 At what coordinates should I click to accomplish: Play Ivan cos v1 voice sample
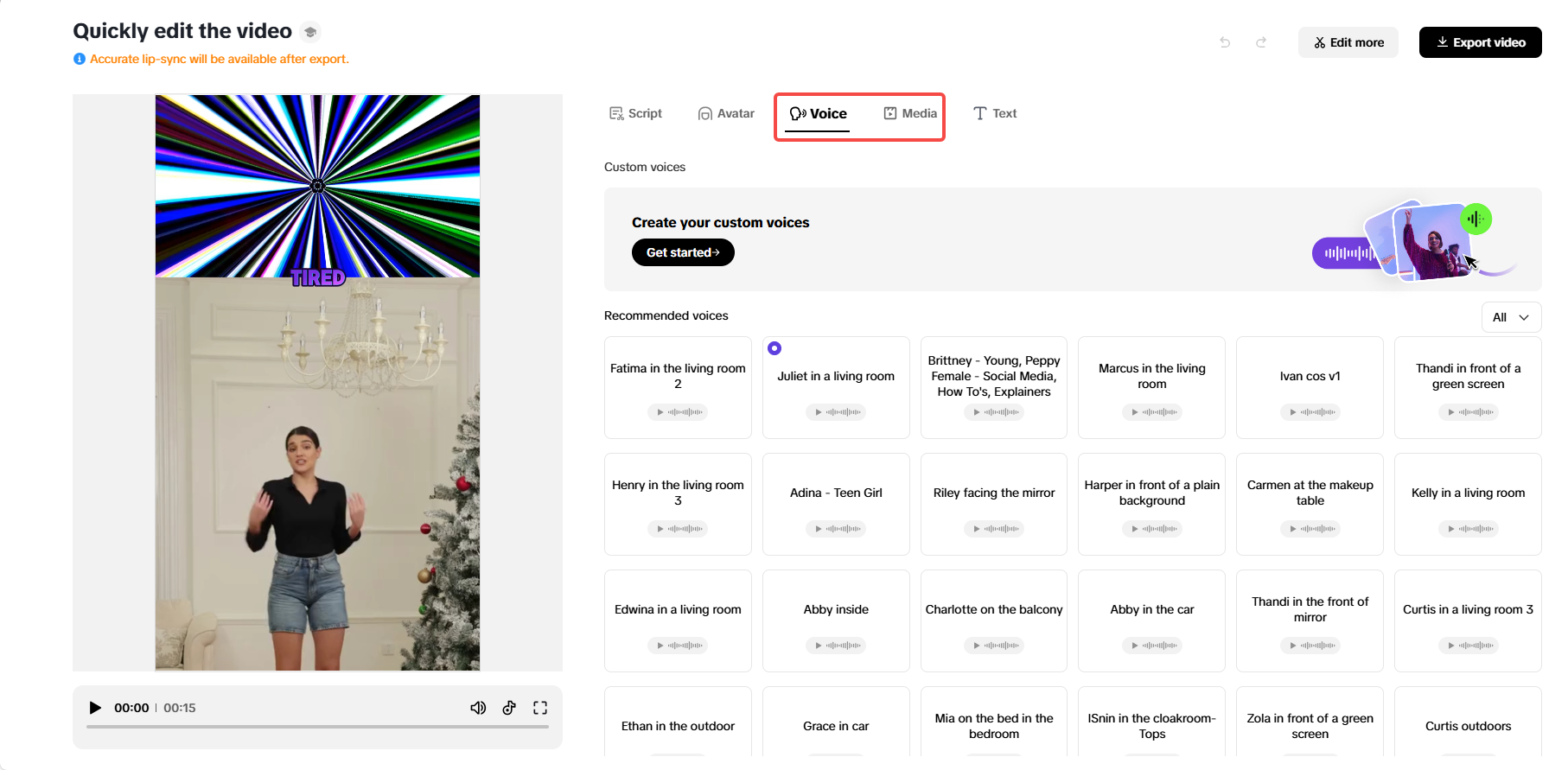pos(1310,412)
